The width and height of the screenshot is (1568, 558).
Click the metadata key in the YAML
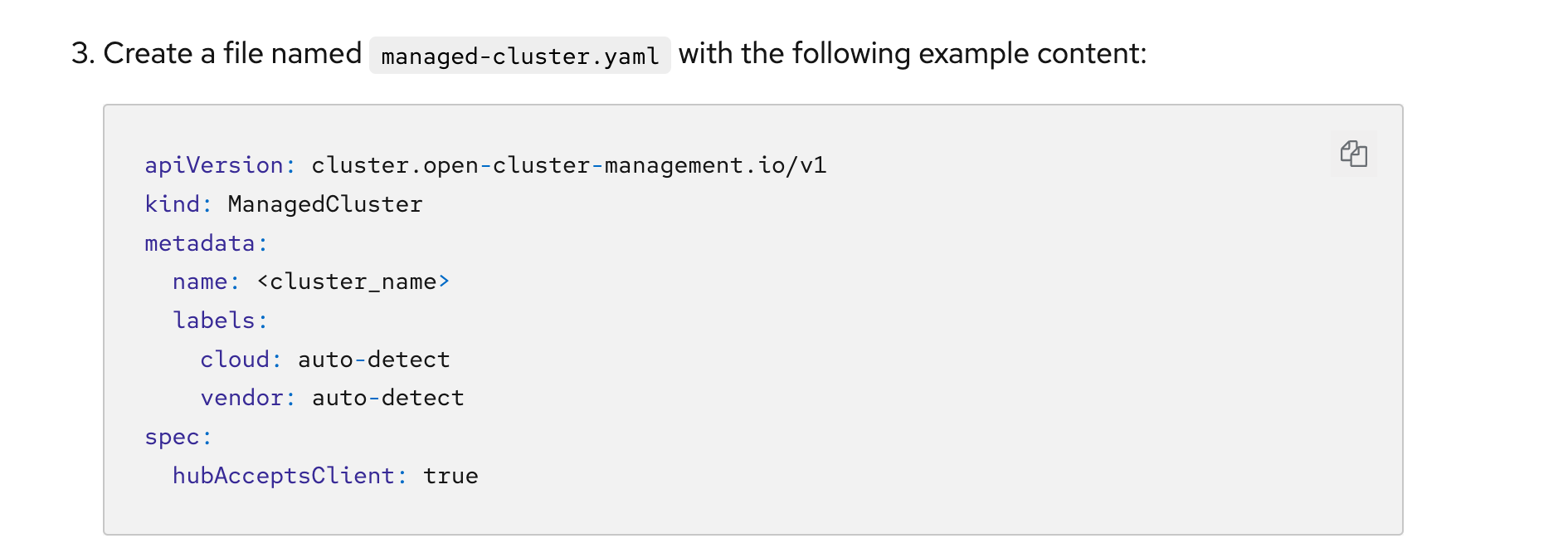(x=200, y=243)
